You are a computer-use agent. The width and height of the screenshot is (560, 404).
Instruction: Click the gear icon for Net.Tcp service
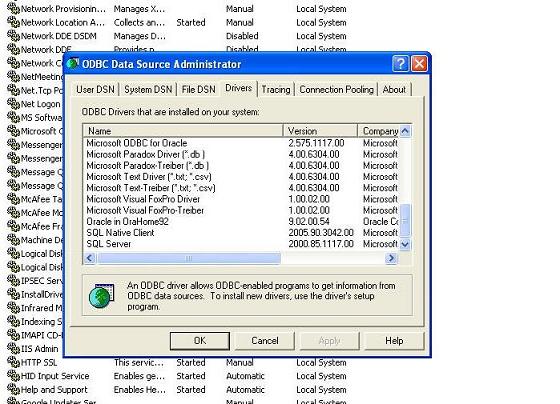point(13,90)
